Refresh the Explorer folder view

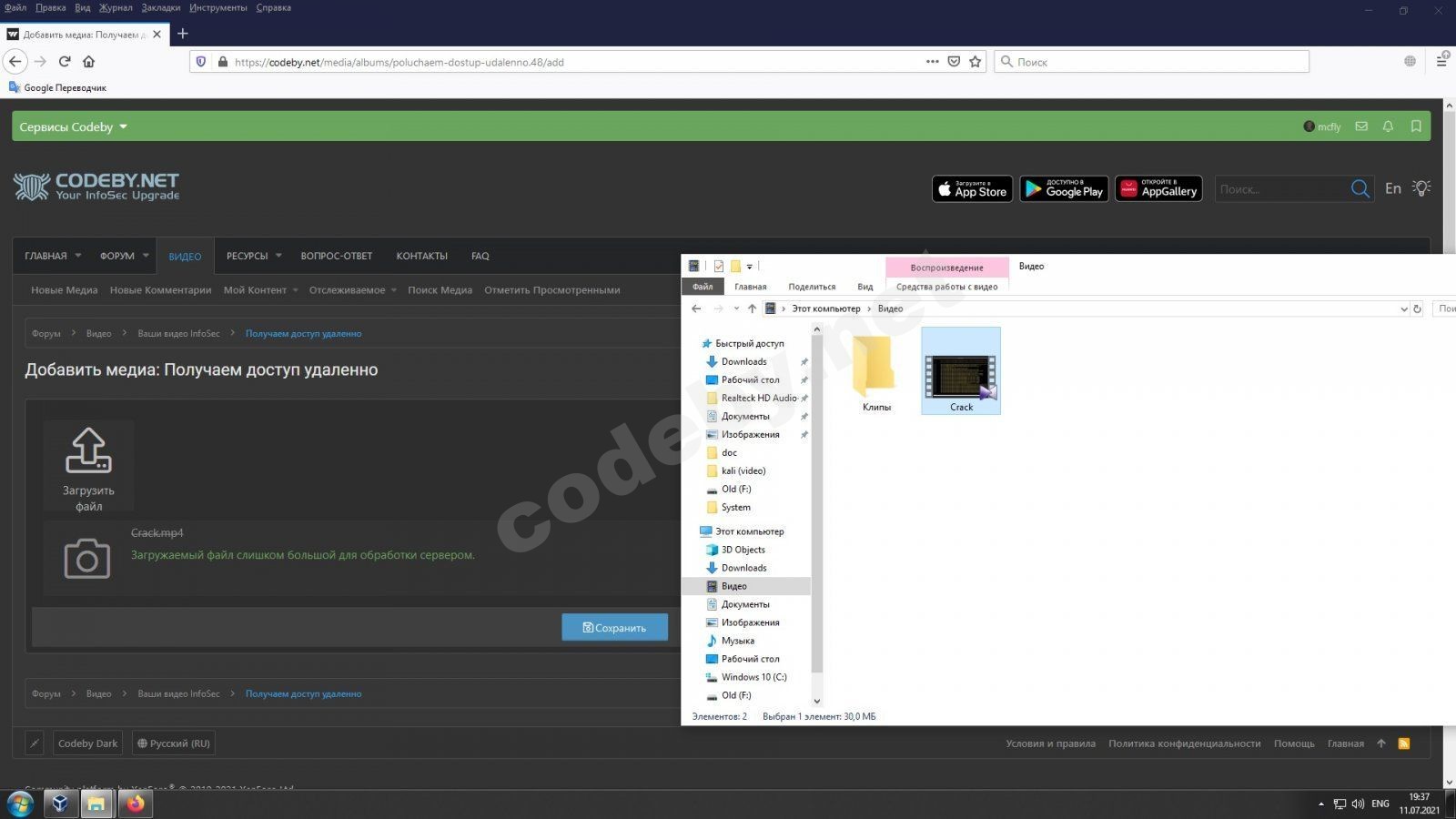click(x=1417, y=308)
